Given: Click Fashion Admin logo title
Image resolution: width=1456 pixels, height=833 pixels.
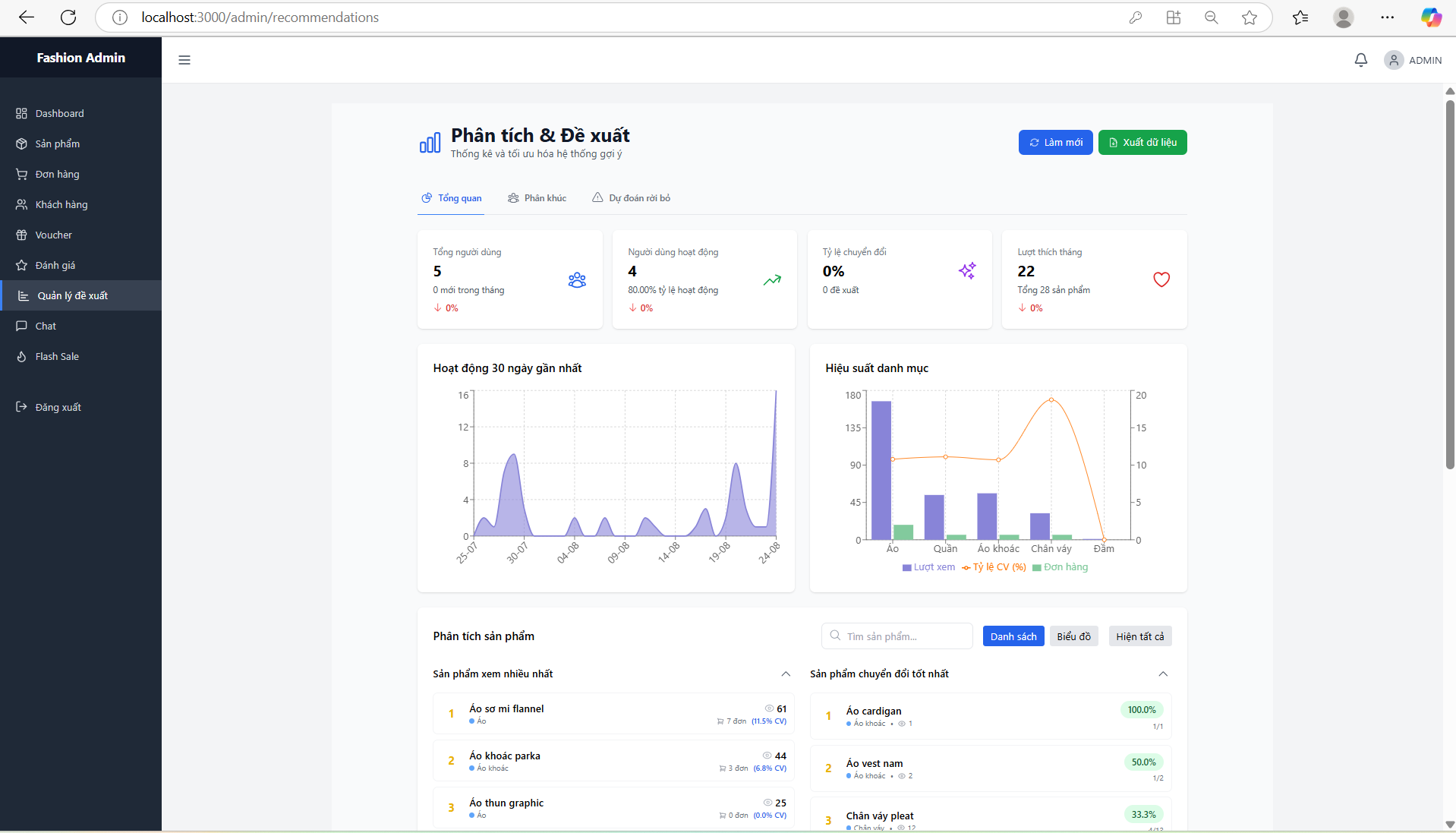Looking at the screenshot, I should pyautogui.click(x=80, y=58).
